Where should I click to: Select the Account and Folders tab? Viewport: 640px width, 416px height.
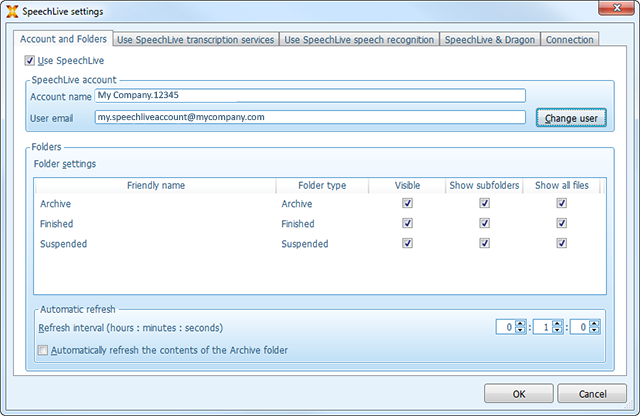point(63,39)
